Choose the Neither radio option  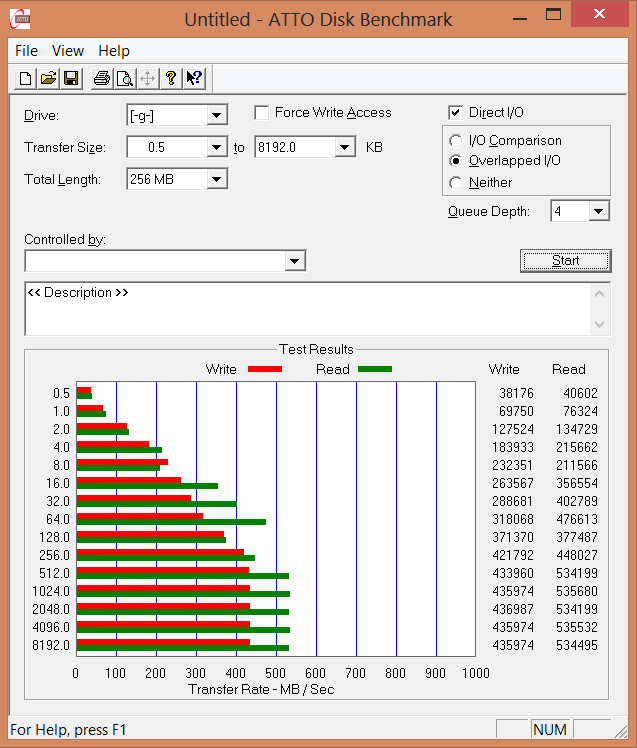(x=456, y=183)
